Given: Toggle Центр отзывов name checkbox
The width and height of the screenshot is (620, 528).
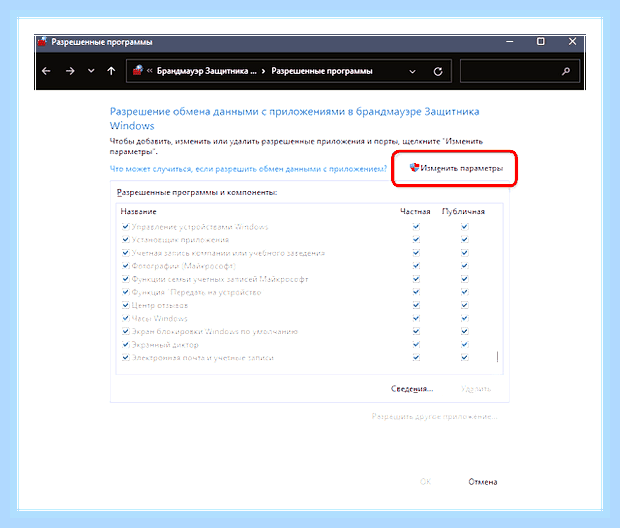Looking at the screenshot, I should pos(126,305).
